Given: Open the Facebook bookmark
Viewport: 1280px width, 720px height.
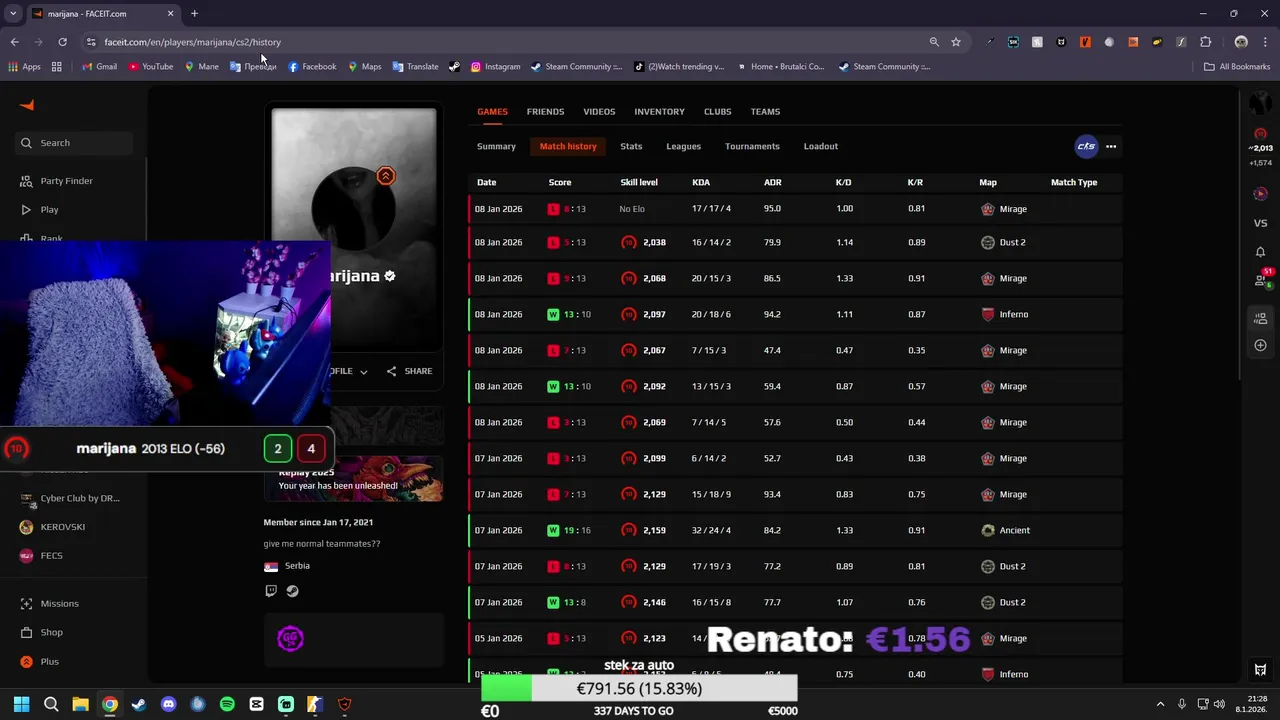Looking at the screenshot, I should click(312, 67).
